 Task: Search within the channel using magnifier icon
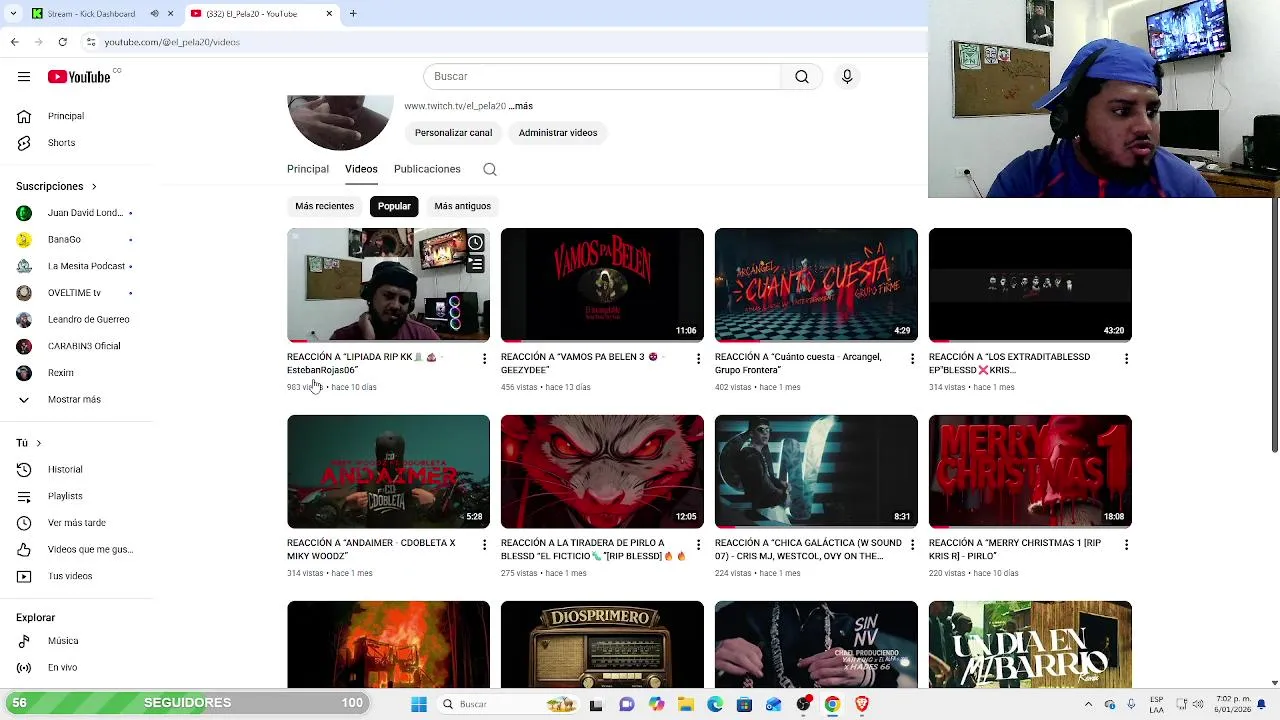[x=490, y=169]
